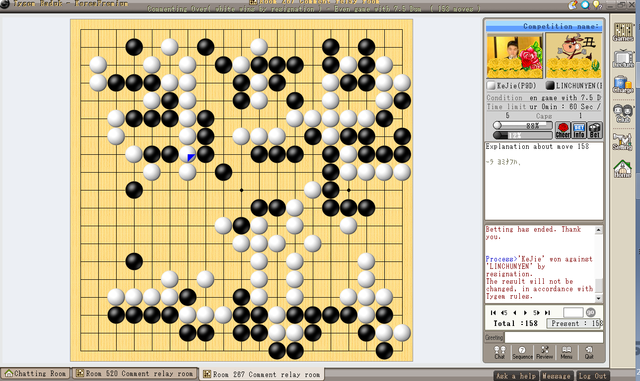Skip forward five moves
Screen dimensions: 640x381
(x=536, y=312)
